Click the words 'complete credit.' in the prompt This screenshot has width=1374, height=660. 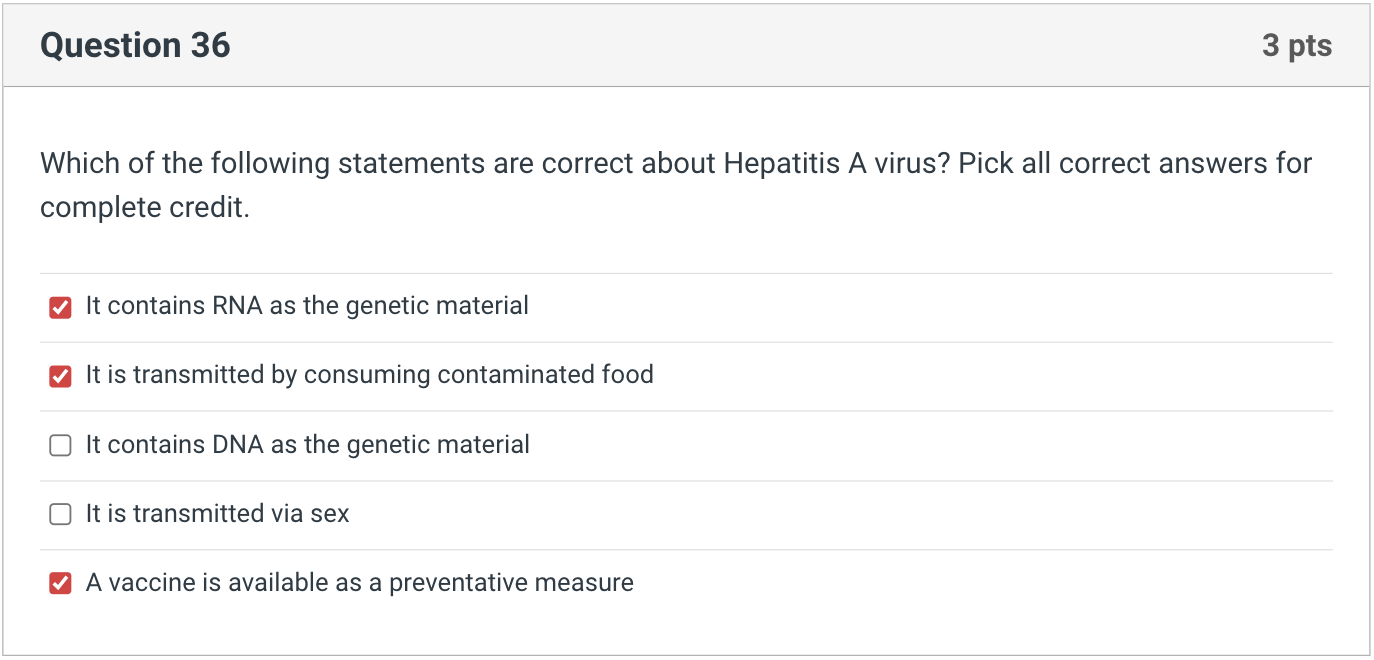(144, 208)
